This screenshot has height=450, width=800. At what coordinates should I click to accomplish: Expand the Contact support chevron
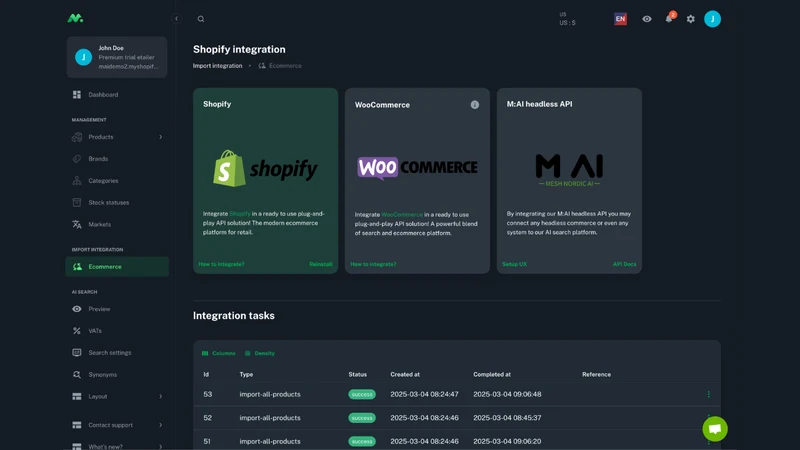coord(160,425)
